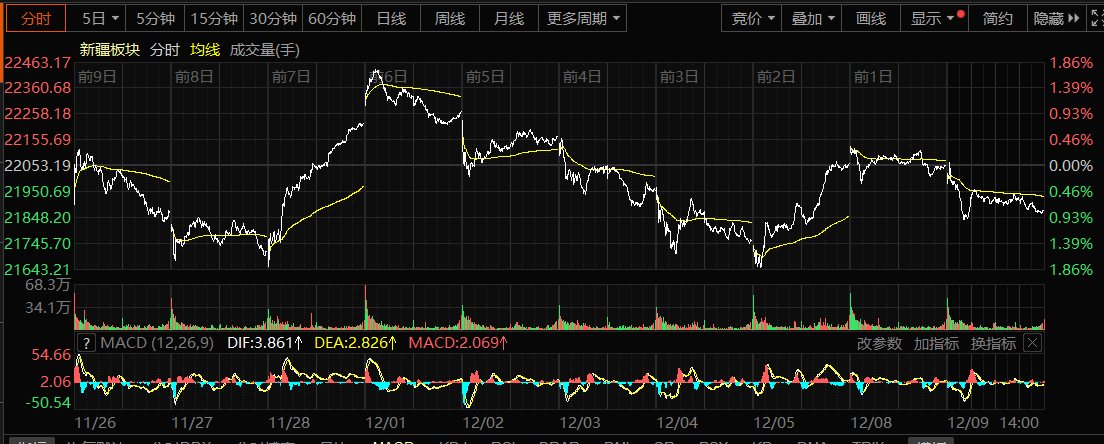Click 改参数 to edit MACD parameters
The height and width of the screenshot is (444, 1104).
880,343
